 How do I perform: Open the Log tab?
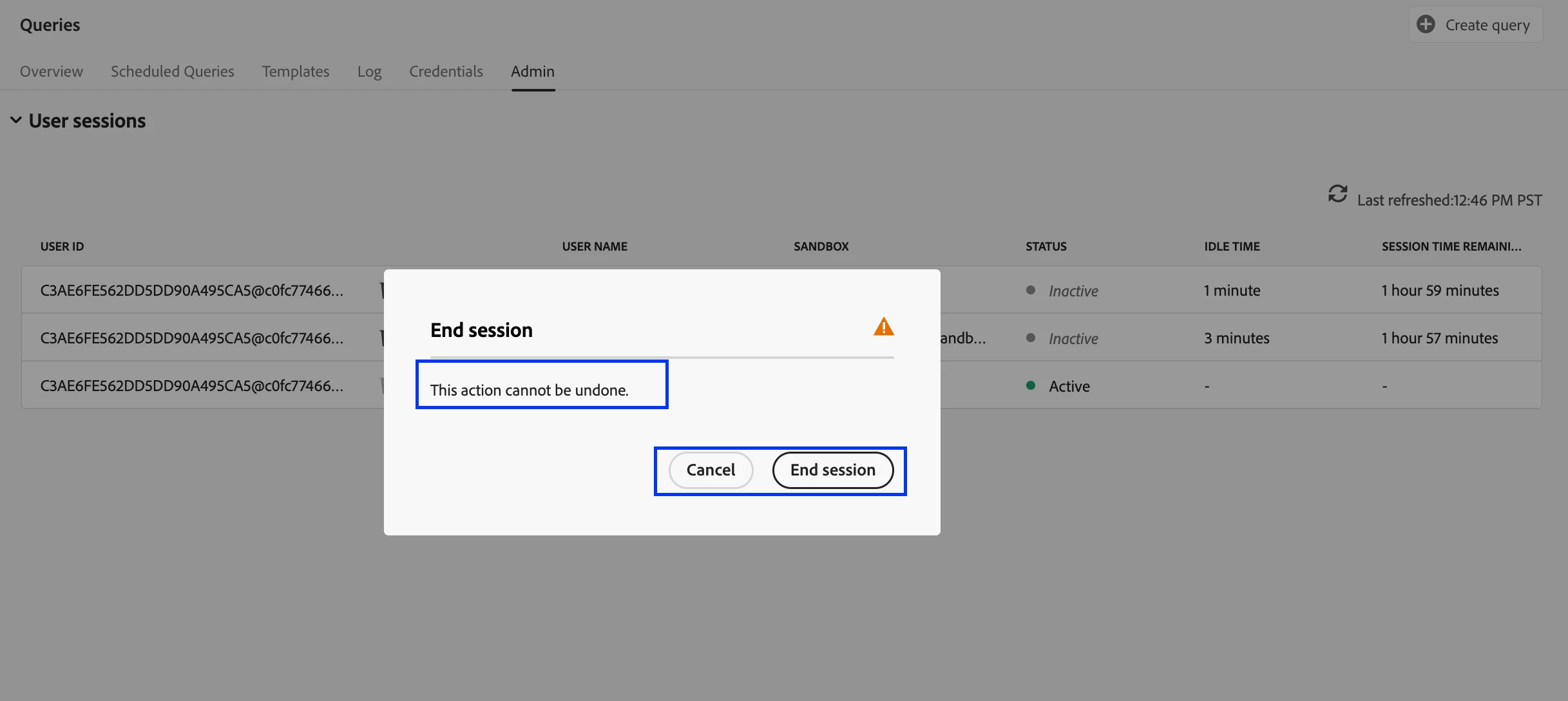(369, 72)
